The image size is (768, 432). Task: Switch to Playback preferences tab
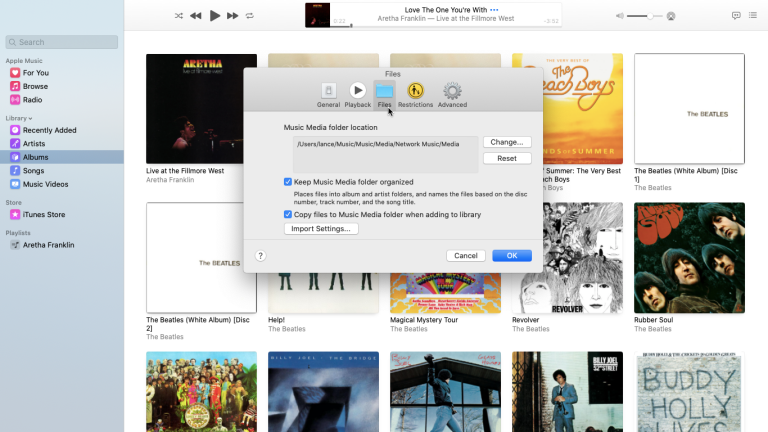click(x=358, y=95)
